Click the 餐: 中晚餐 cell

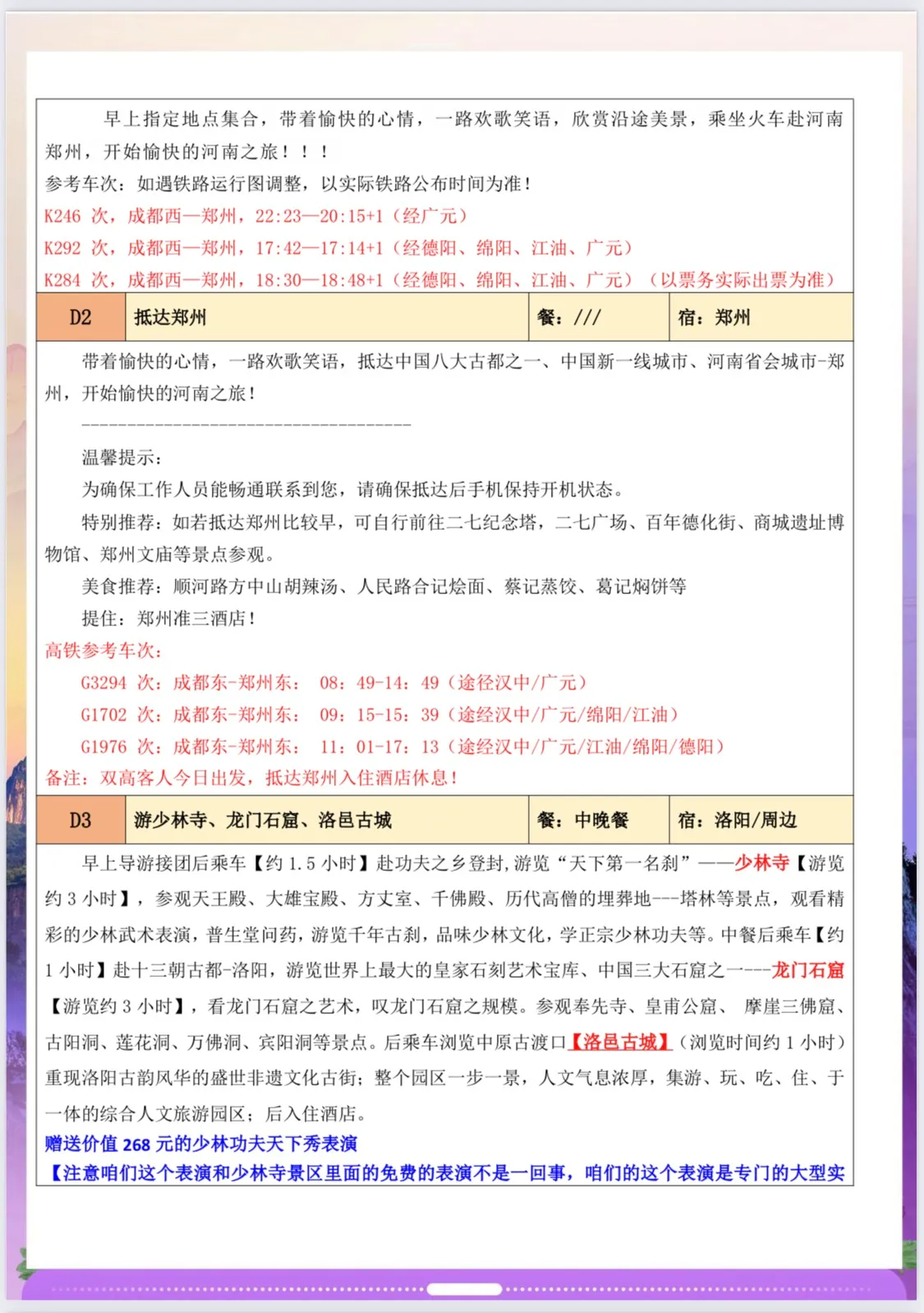599,820
